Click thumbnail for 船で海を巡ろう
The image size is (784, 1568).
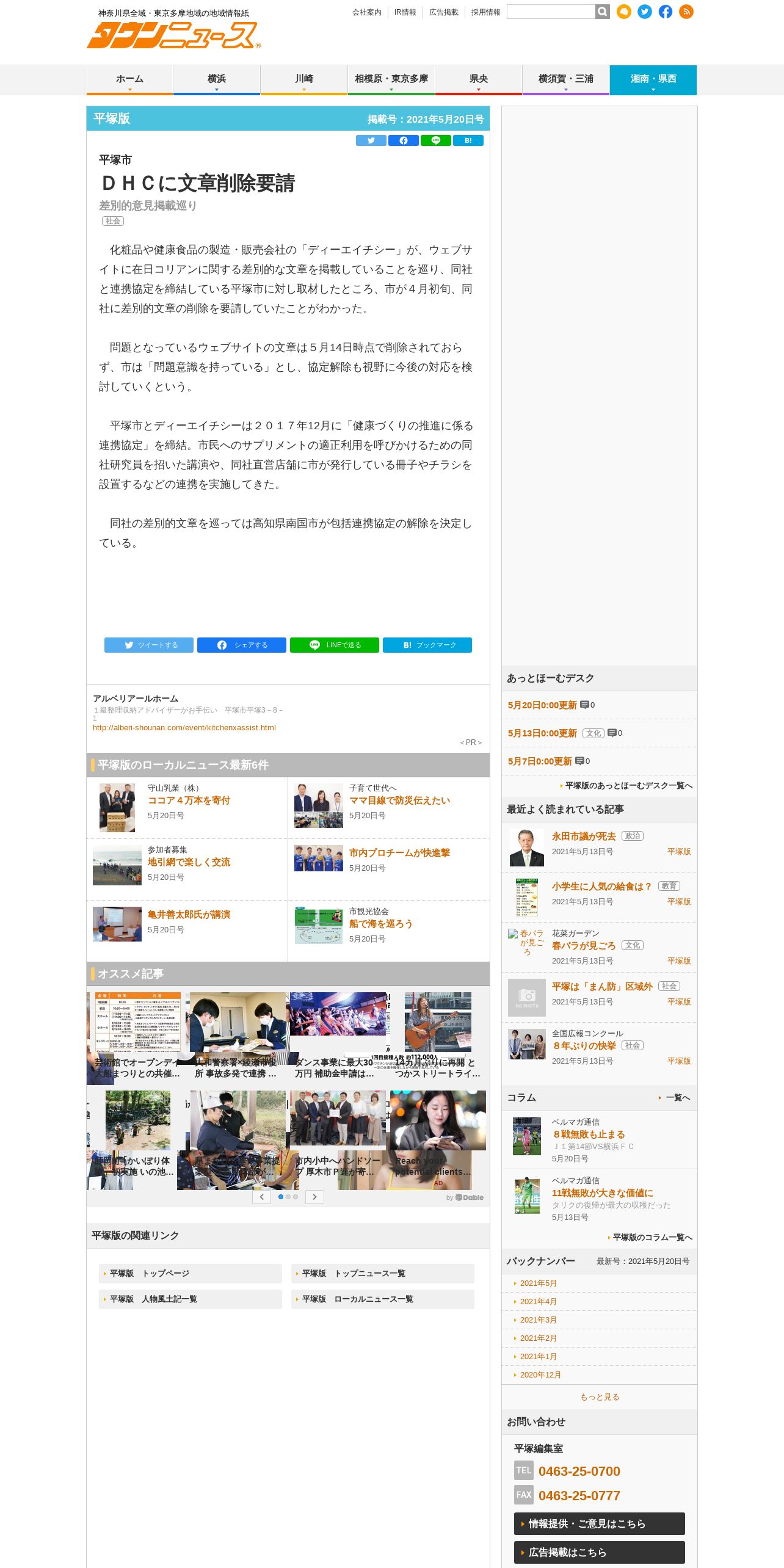coord(319,925)
